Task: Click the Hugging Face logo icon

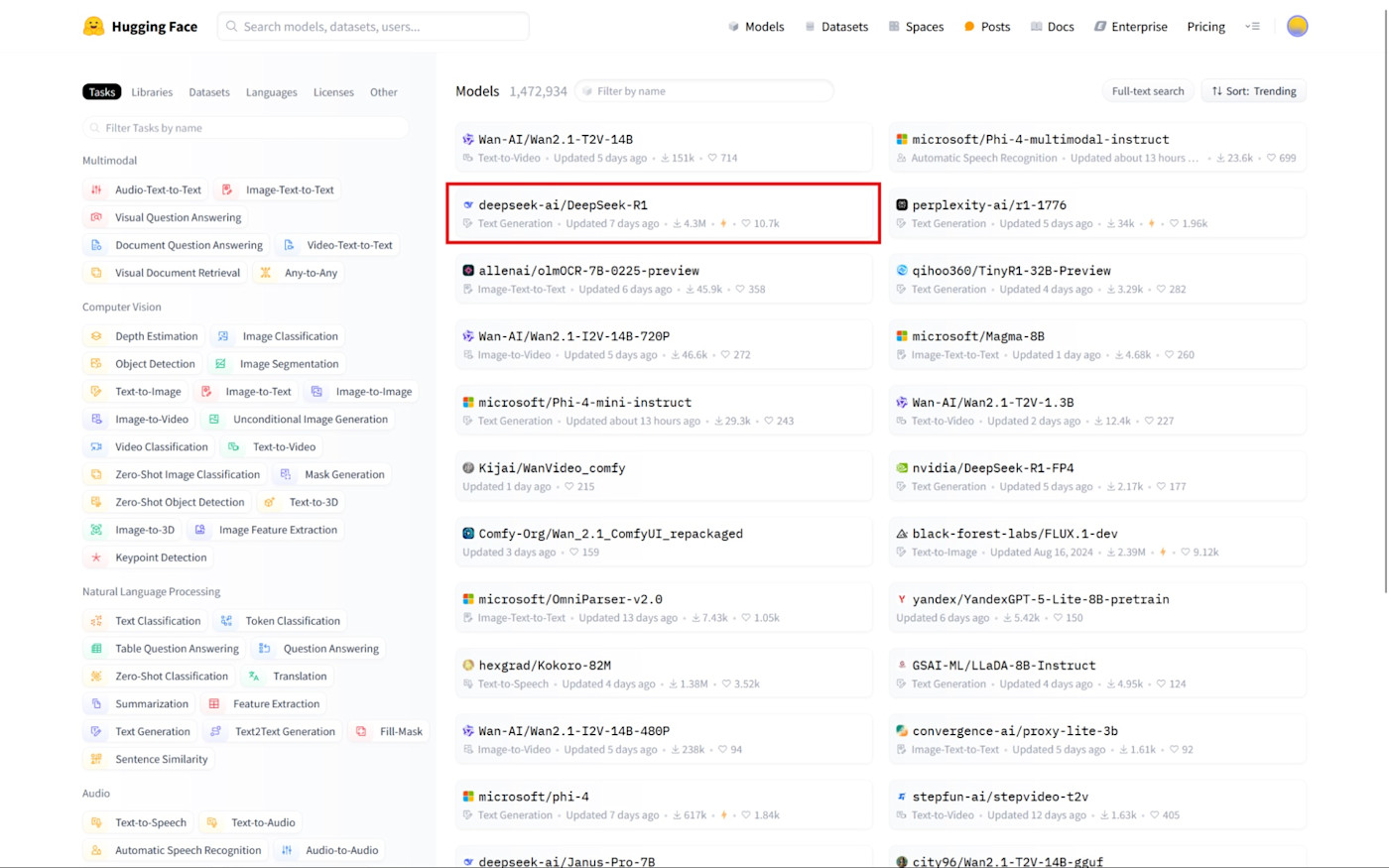Action: 94,27
